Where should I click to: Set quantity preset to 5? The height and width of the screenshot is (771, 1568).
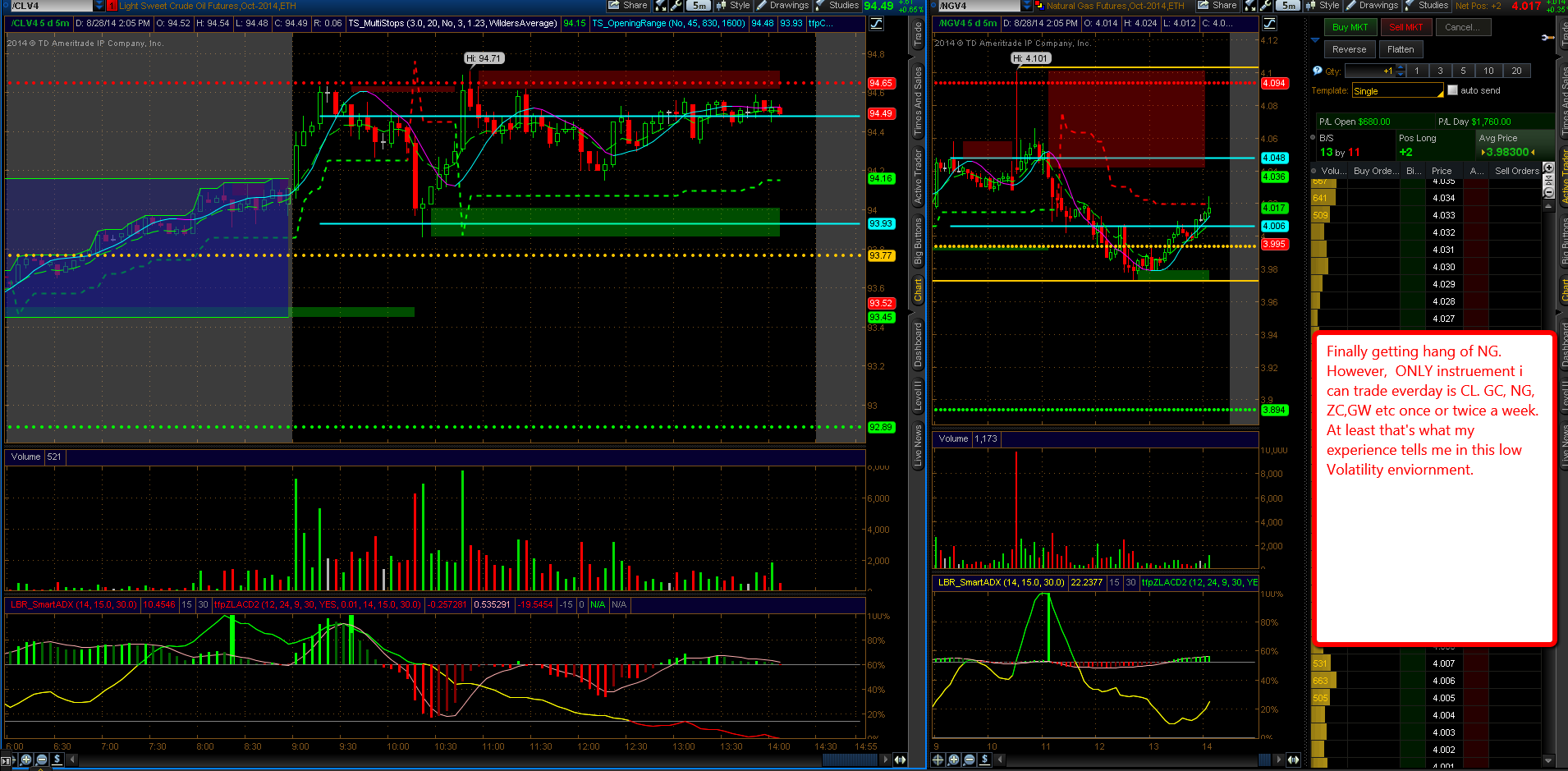(1463, 71)
